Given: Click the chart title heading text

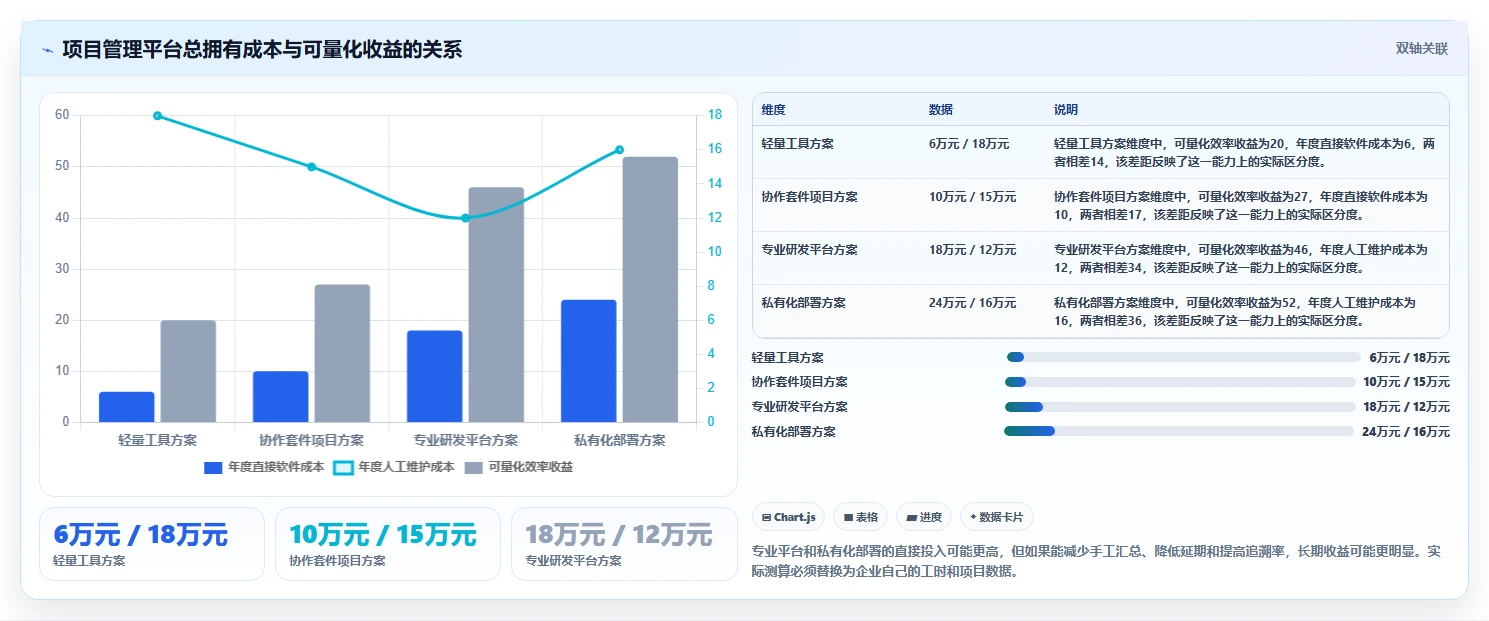Looking at the screenshot, I should click(x=262, y=50).
